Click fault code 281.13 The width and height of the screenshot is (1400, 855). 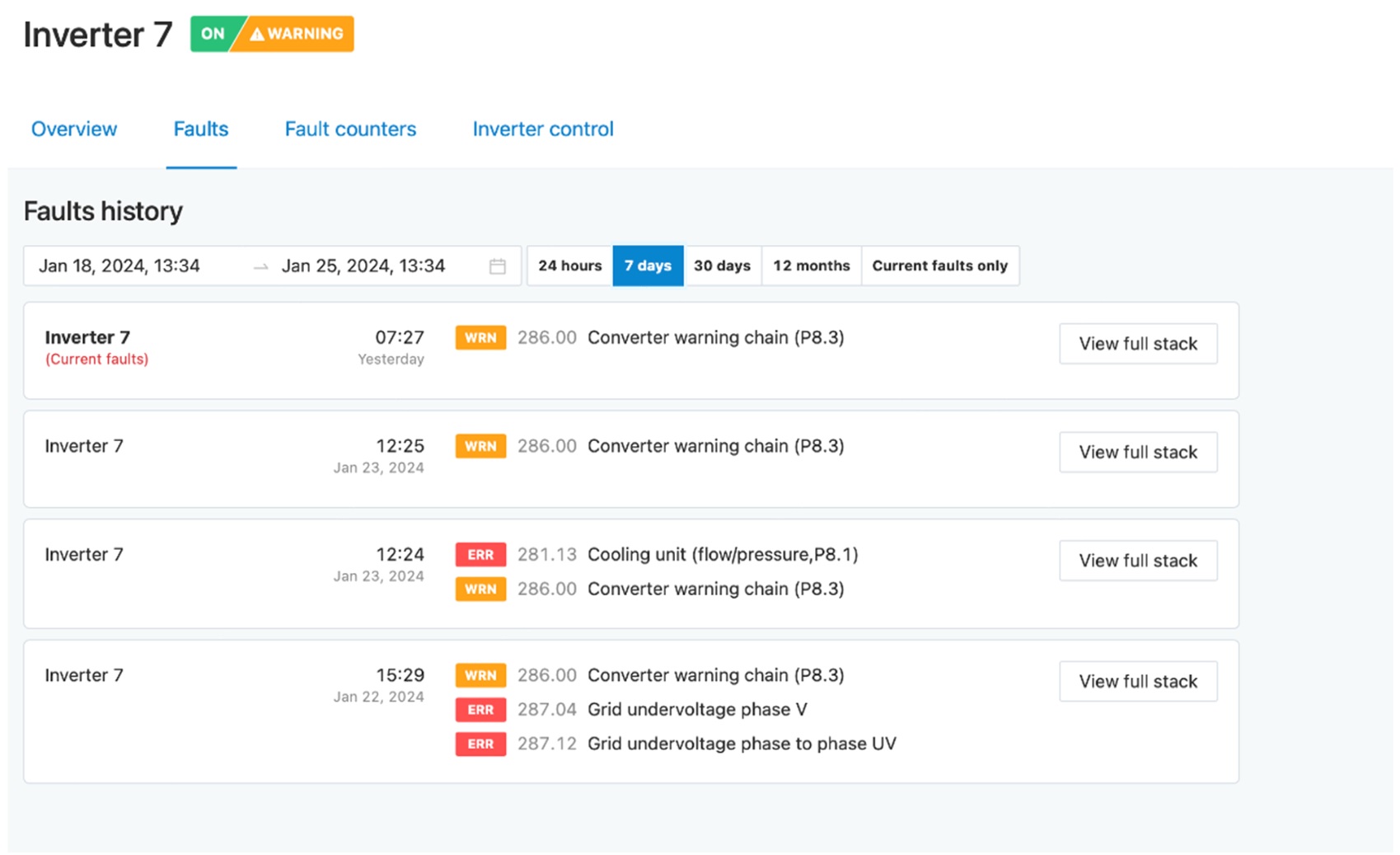click(x=547, y=554)
